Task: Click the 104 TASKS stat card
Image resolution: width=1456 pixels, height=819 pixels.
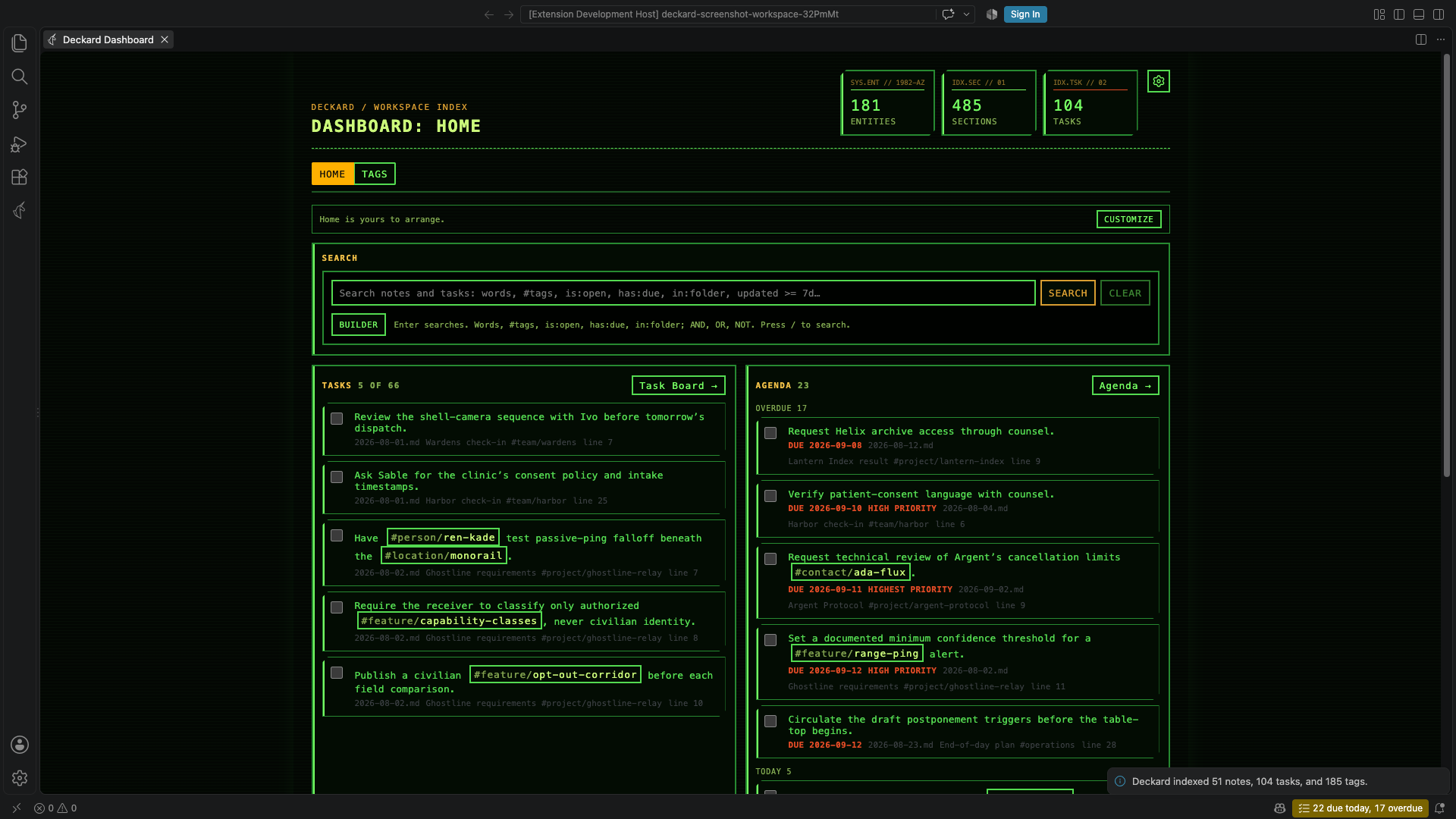Action: [1090, 103]
